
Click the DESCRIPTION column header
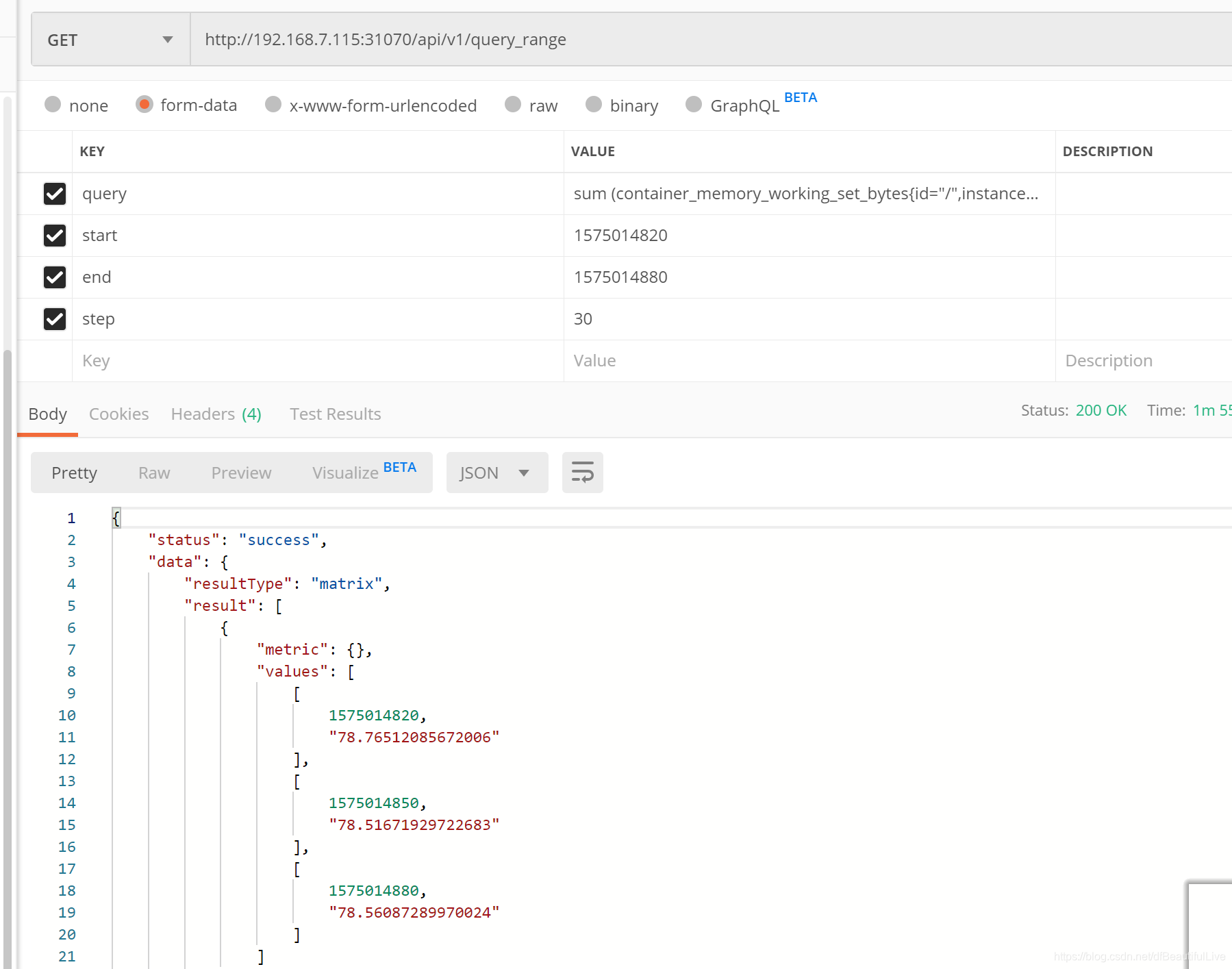pos(1108,151)
